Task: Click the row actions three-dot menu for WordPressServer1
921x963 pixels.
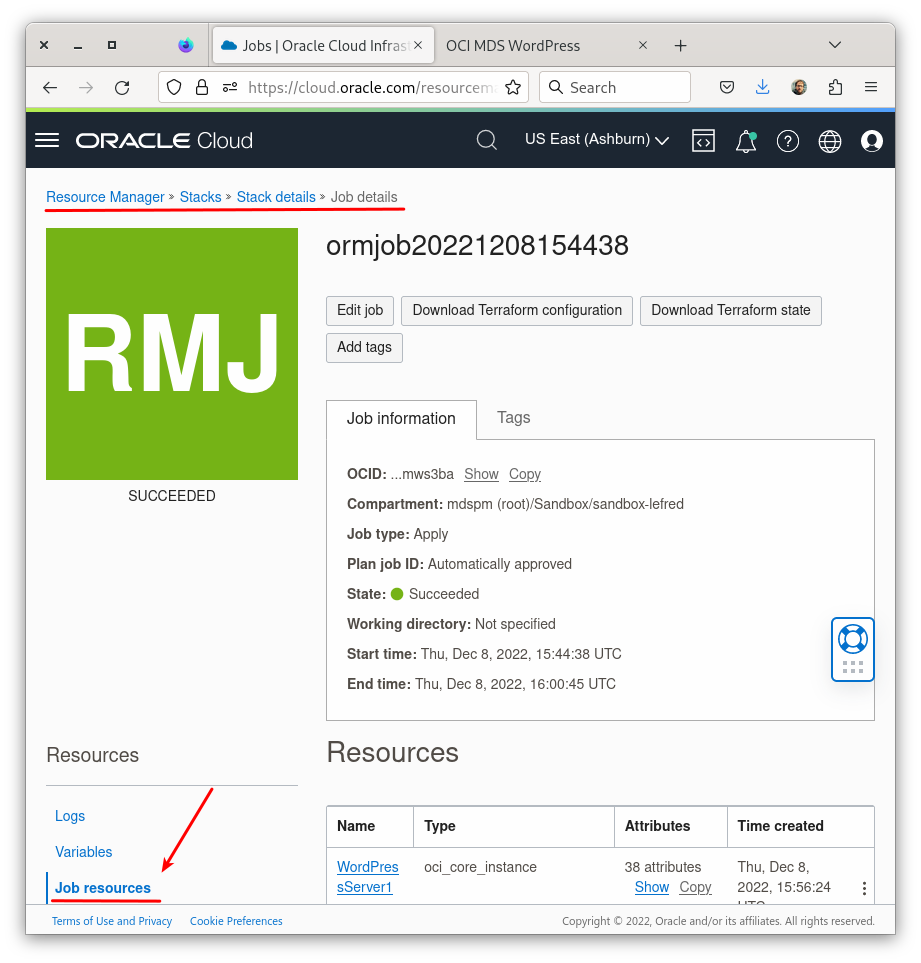Action: [864, 887]
